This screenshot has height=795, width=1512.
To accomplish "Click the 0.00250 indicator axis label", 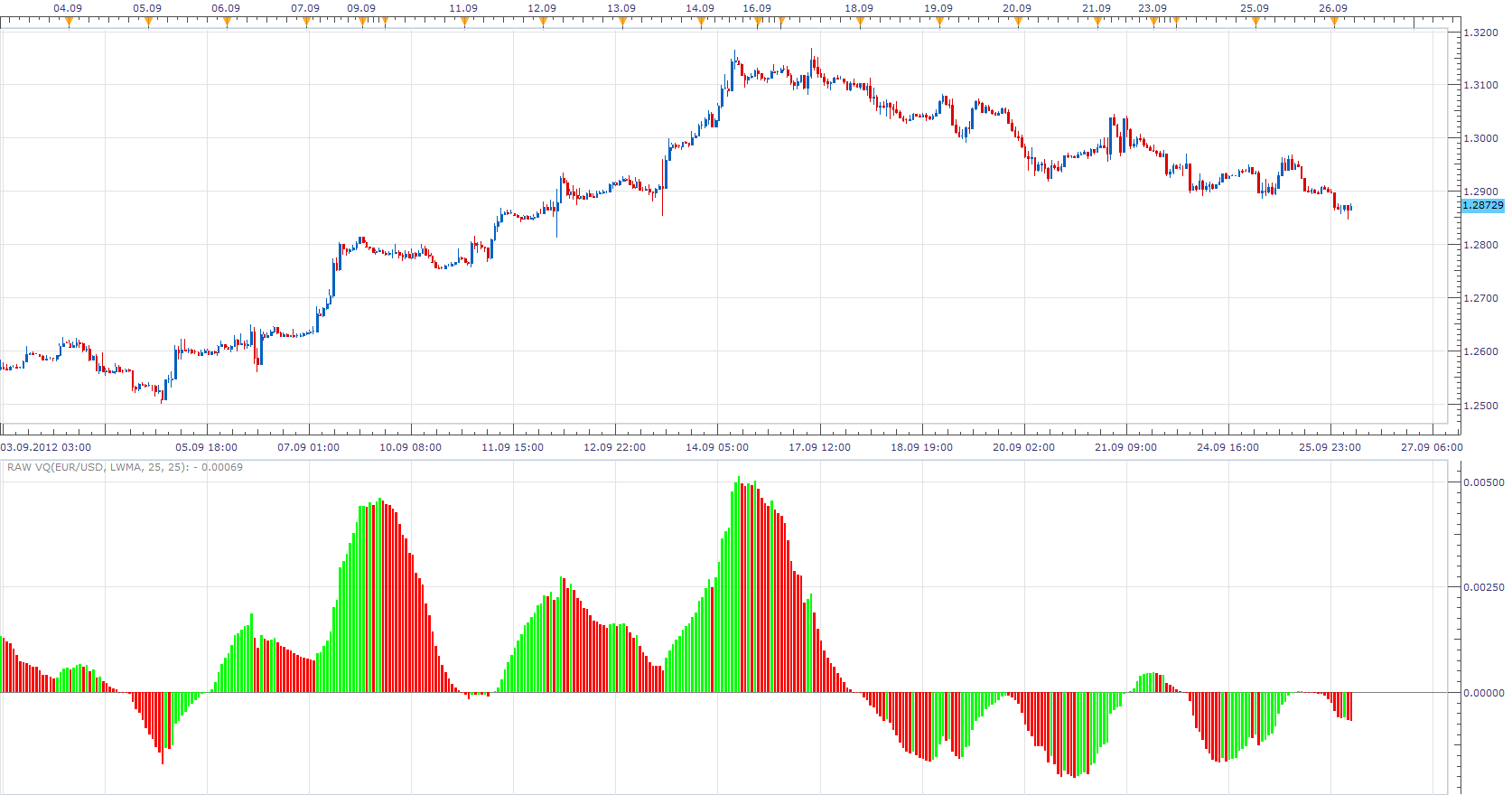I will coord(1484,587).
